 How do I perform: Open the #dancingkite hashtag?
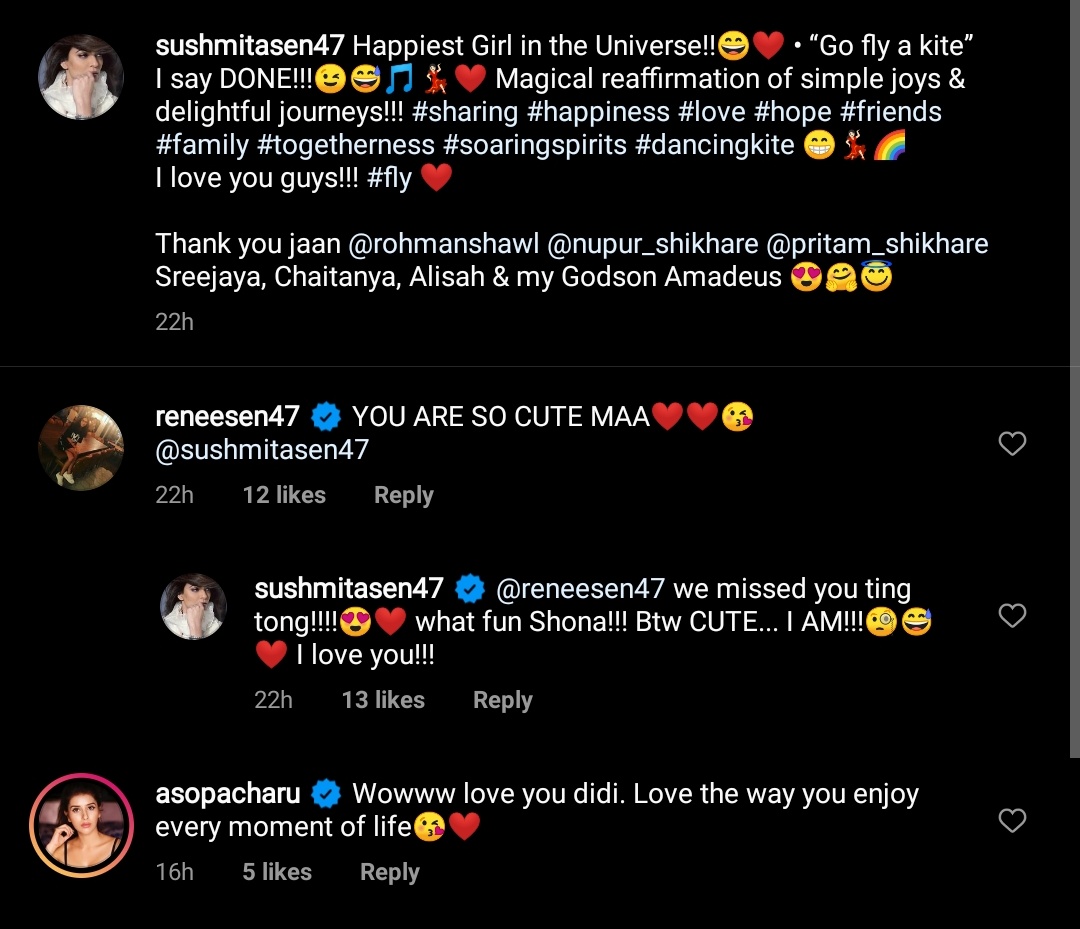point(715,145)
